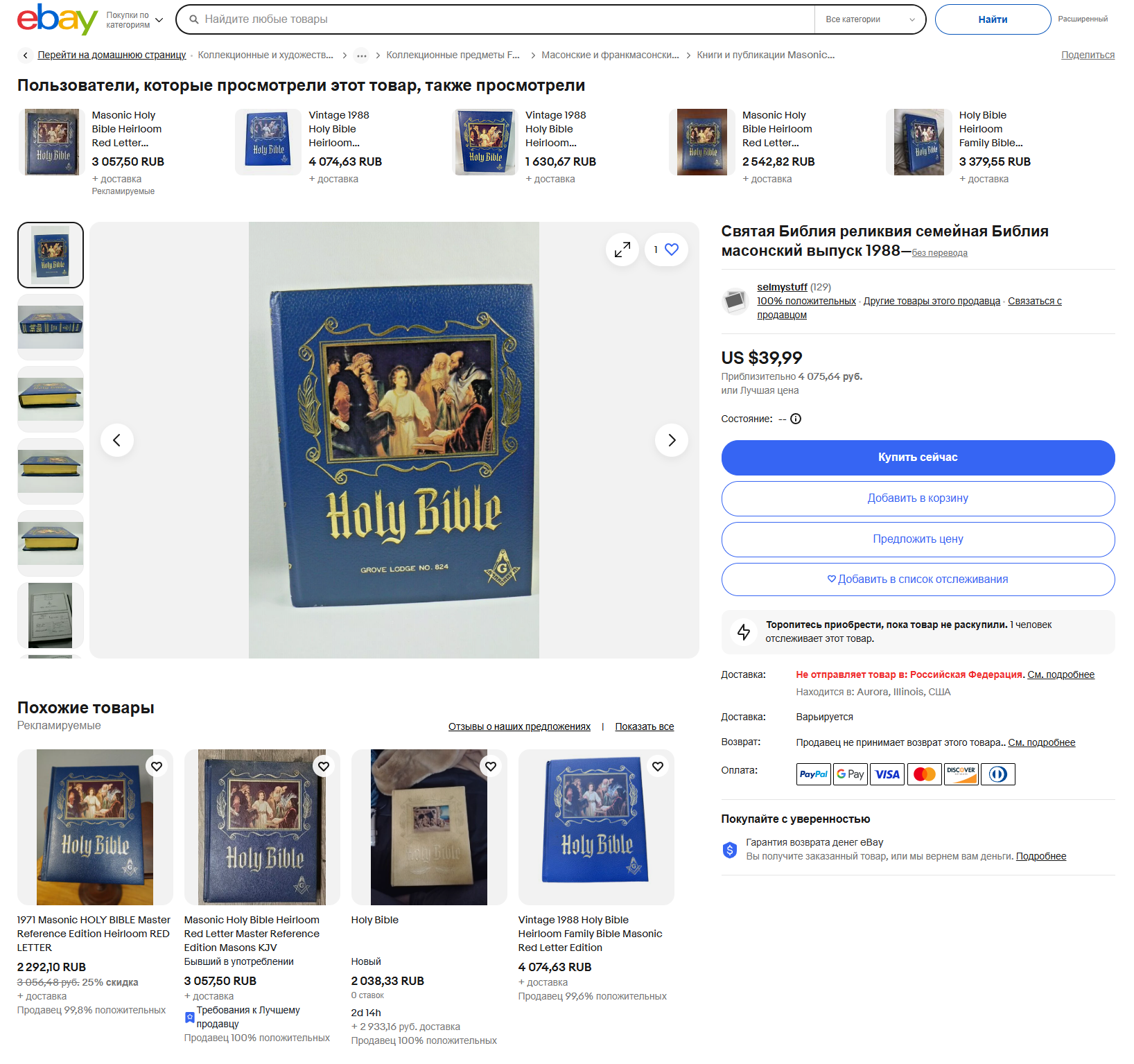Click the back chevron in breadcrumbs
The height and width of the screenshot is (1064, 1134).
tap(26, 55)
